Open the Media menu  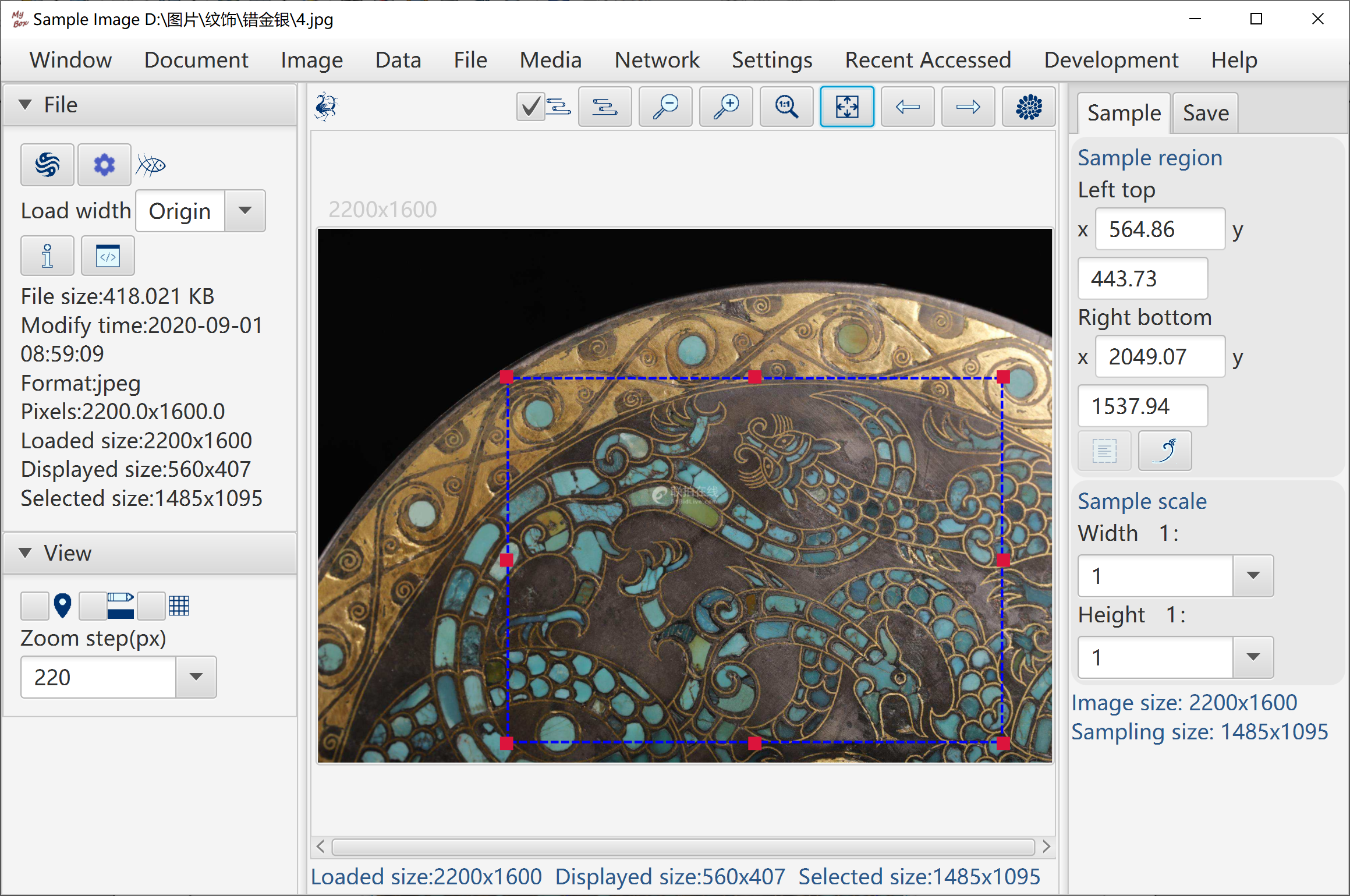click(x=551, y=60)
